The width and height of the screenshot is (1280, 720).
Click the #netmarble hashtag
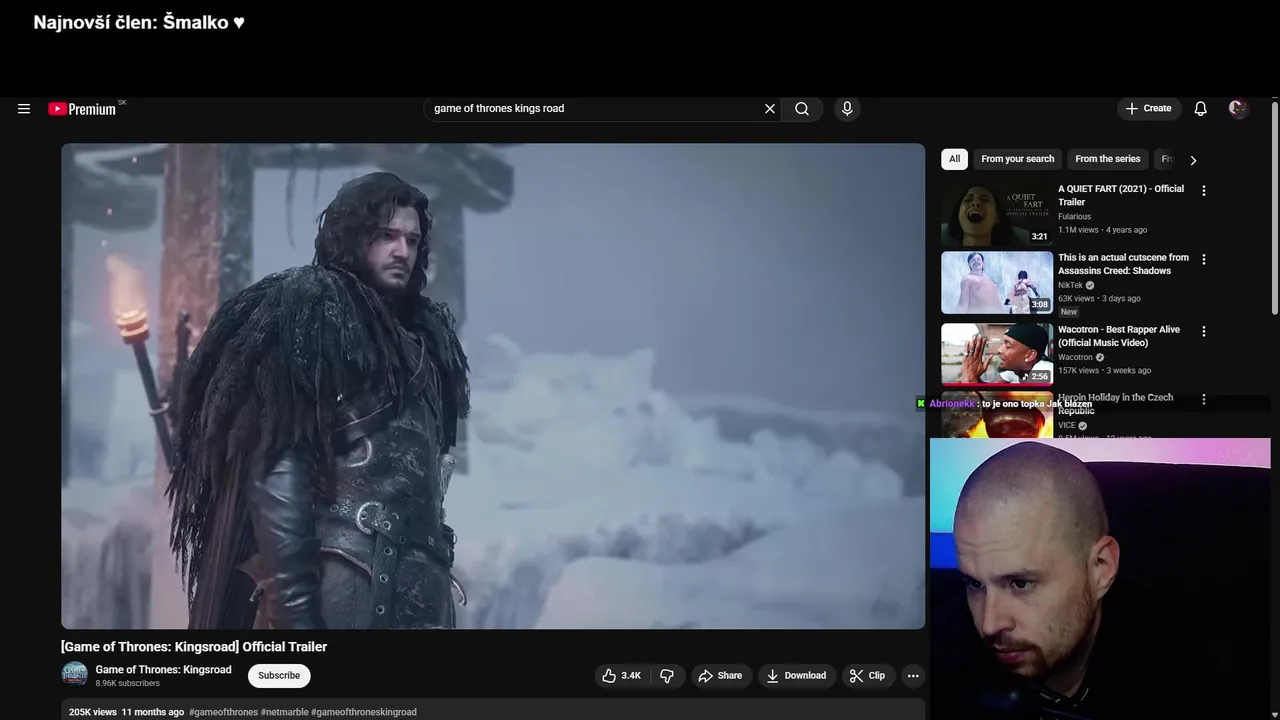284,712
